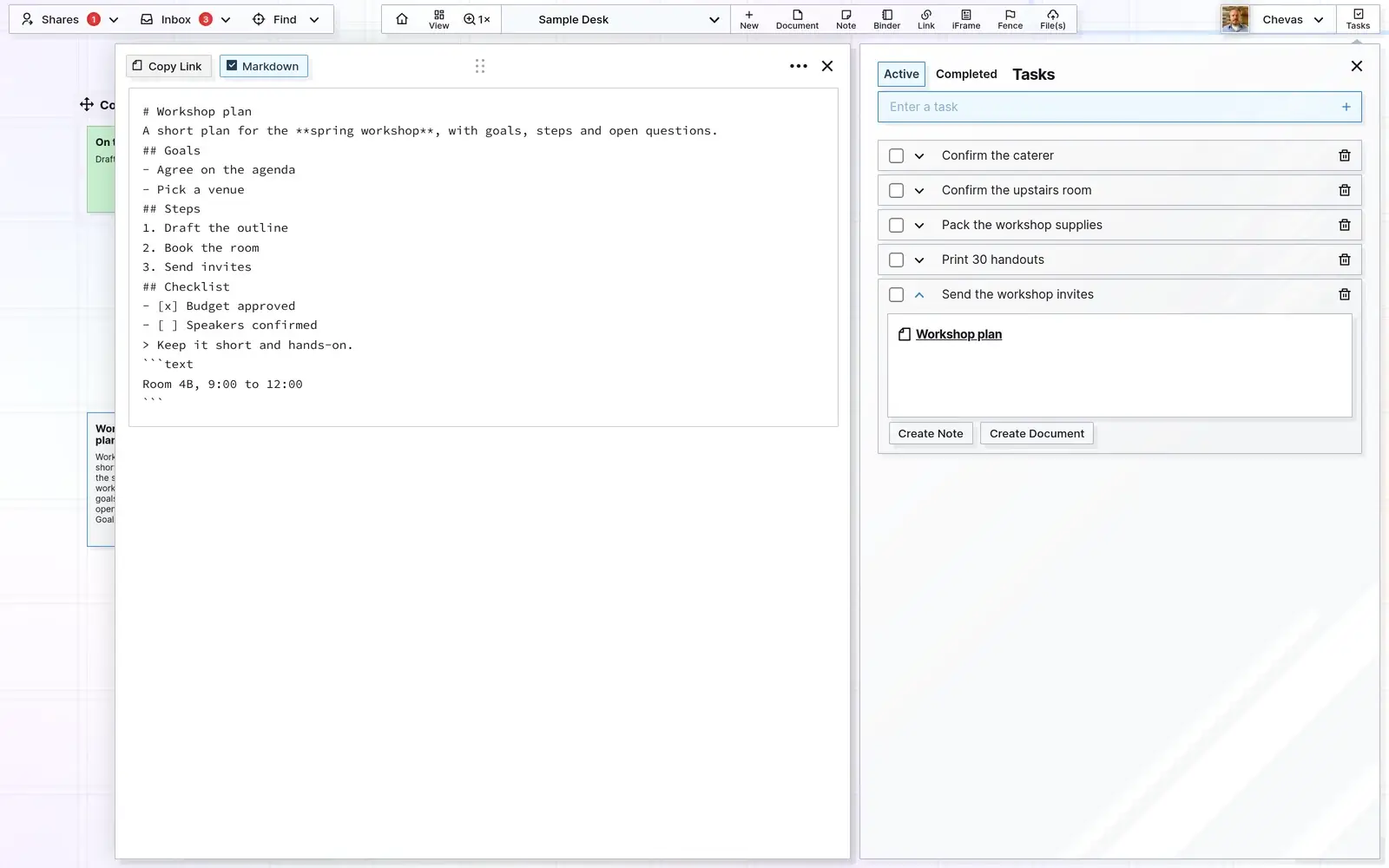Image resolution: width=1389 pixels, height=868 pixels.
Task: Delete the Send the workshop invites task
Action: coord(1345,294)
